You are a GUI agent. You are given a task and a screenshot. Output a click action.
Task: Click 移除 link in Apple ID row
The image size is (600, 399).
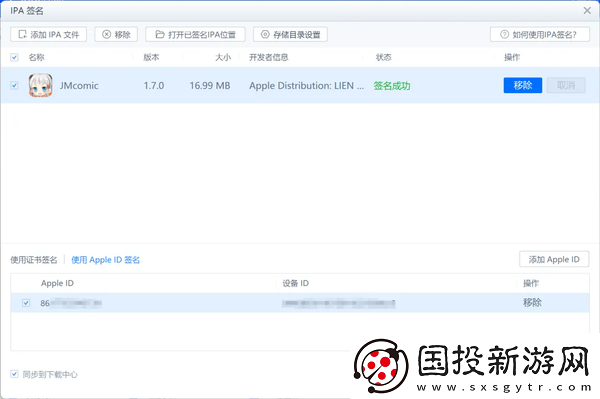click(x=532, y=303)
